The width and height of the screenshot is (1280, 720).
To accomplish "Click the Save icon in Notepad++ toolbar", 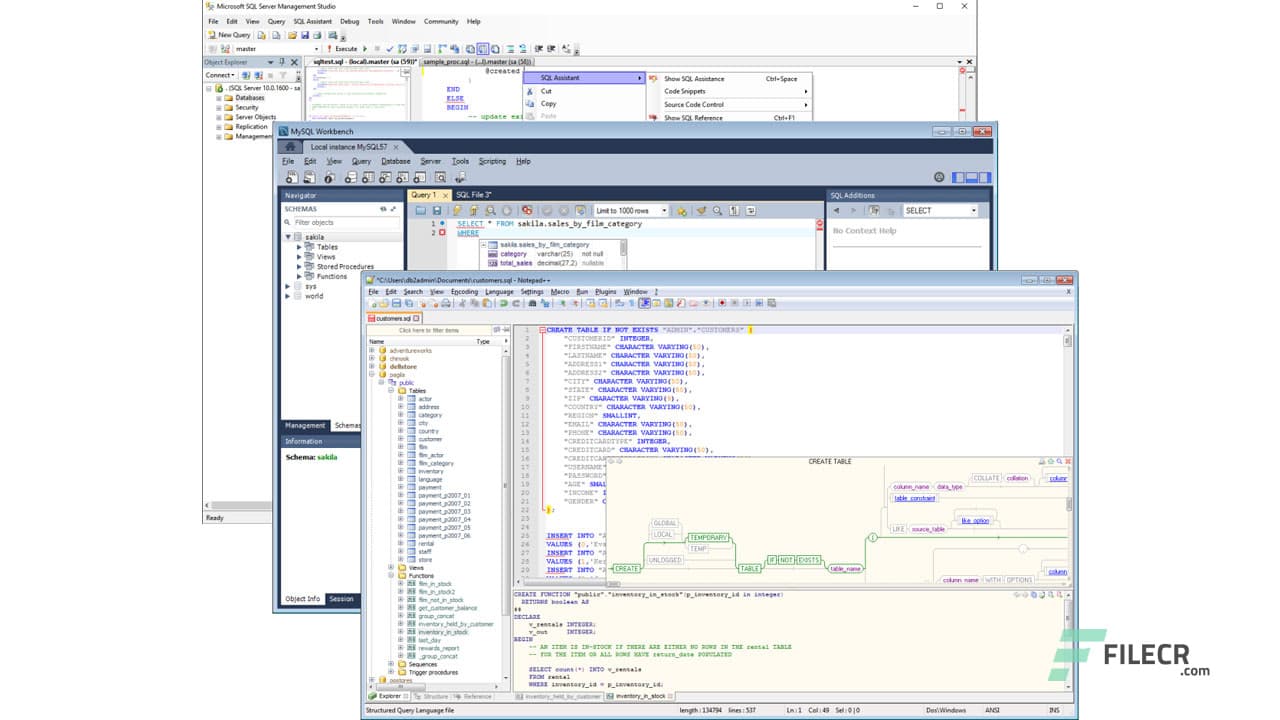I will point(395,305).
